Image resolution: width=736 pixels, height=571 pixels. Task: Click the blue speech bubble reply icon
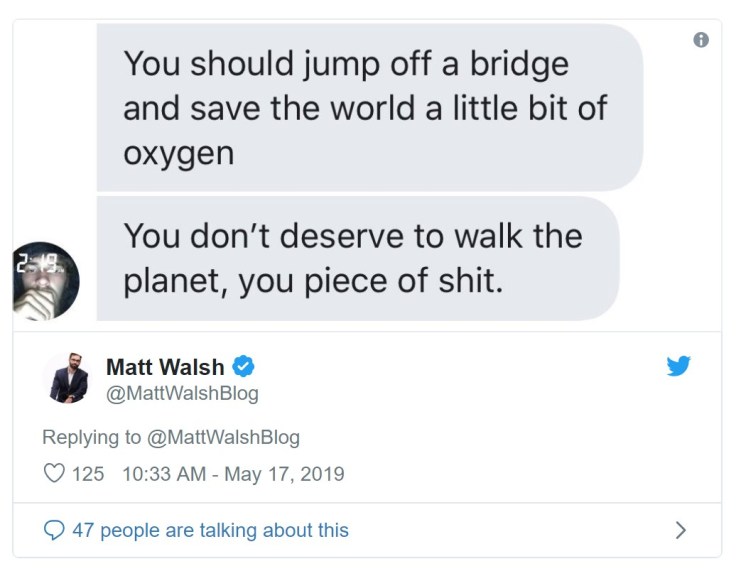pyautogui.click(x=55, y=530)
